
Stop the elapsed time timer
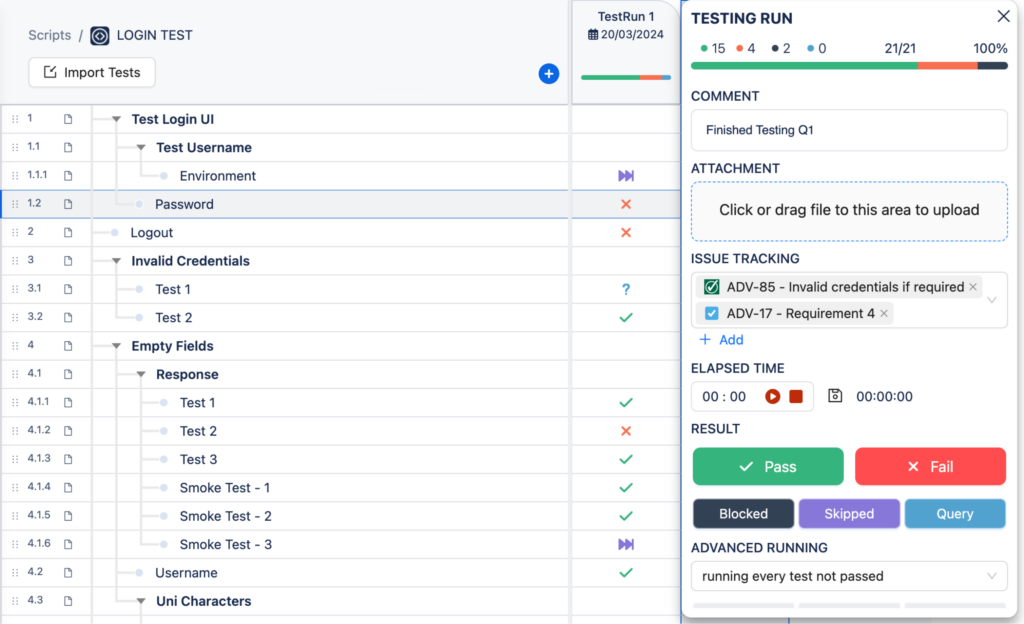pyautogui.click(x=794, y=396)
